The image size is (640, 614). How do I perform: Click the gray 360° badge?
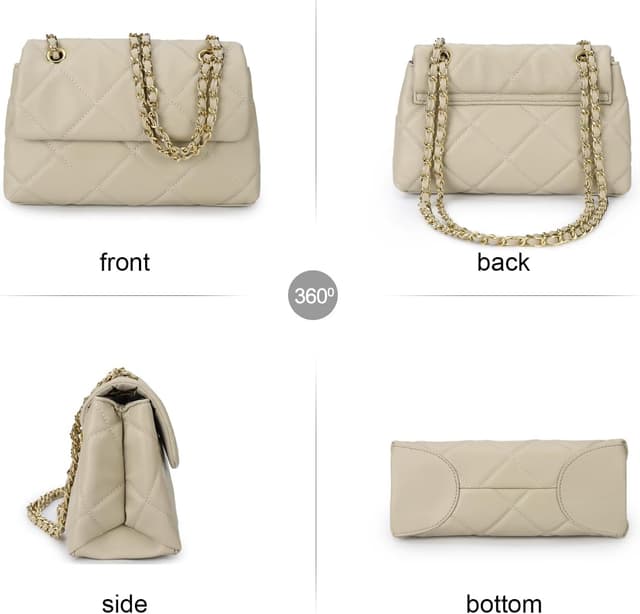point(313,295)
